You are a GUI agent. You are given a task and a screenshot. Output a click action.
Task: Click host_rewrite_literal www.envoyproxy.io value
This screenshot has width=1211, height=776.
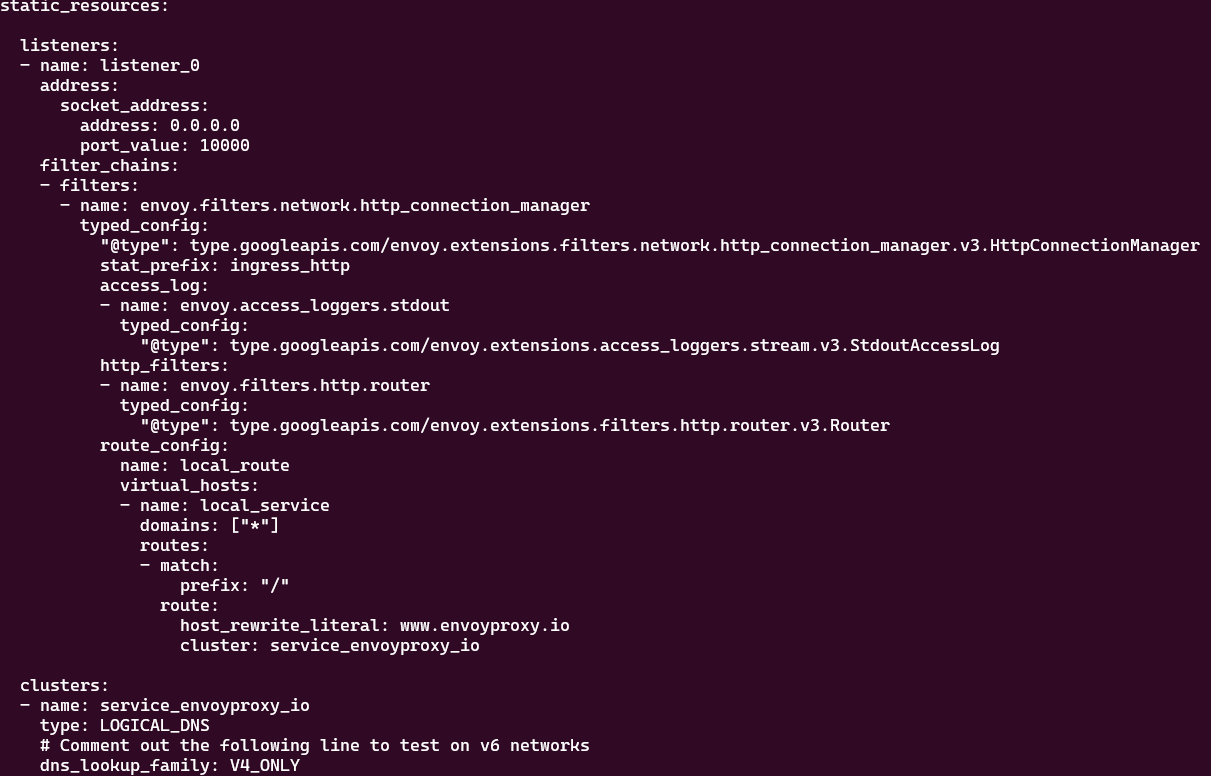(x=485, y=625)
